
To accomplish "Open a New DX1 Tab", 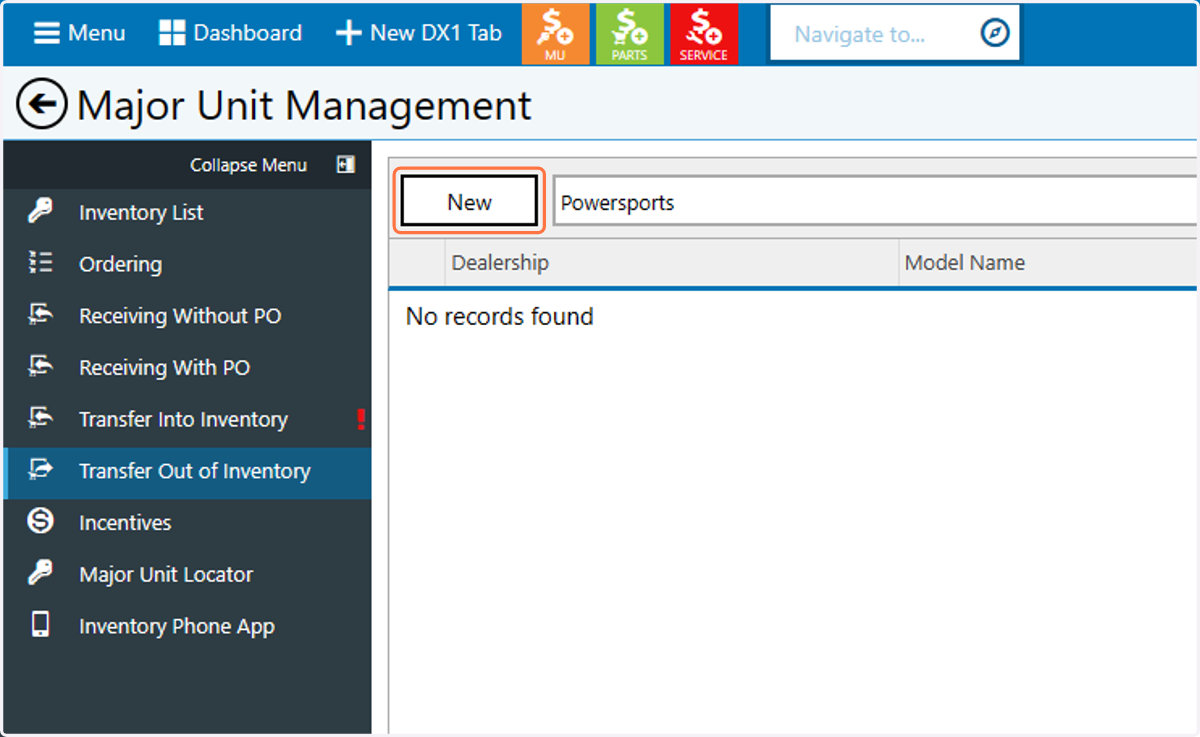I will (418, 33).
